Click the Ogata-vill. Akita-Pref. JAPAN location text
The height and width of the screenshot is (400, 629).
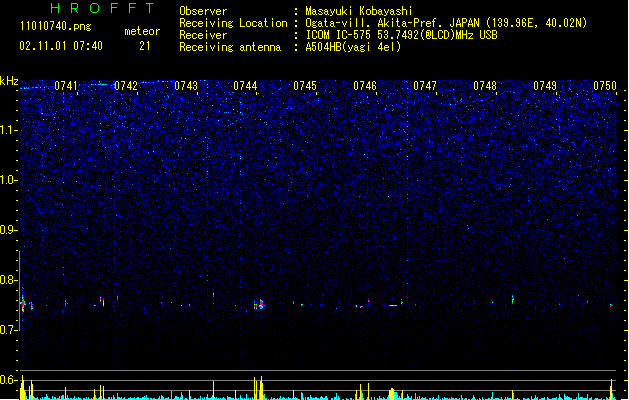point(446,23)
